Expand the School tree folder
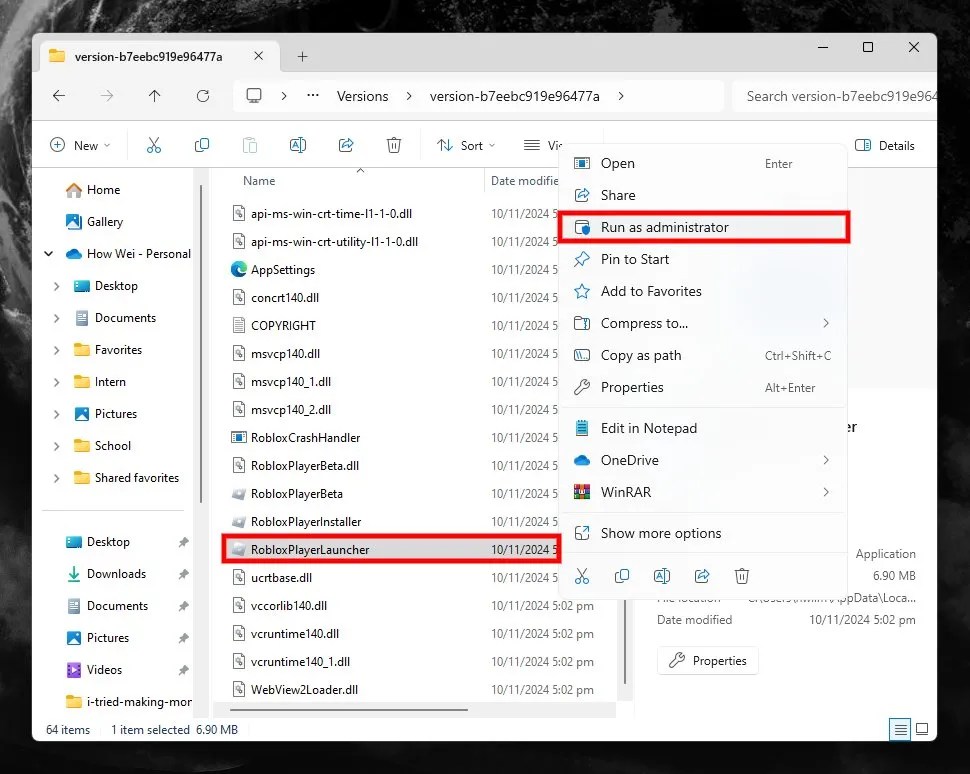Screen dimensions: 970x774 point(56,446)
